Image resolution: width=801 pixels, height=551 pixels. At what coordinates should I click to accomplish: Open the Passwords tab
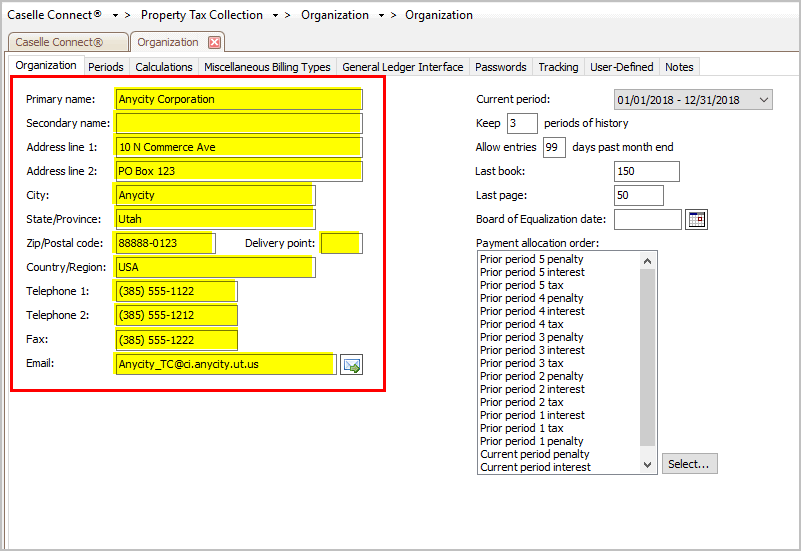[500, 67]
